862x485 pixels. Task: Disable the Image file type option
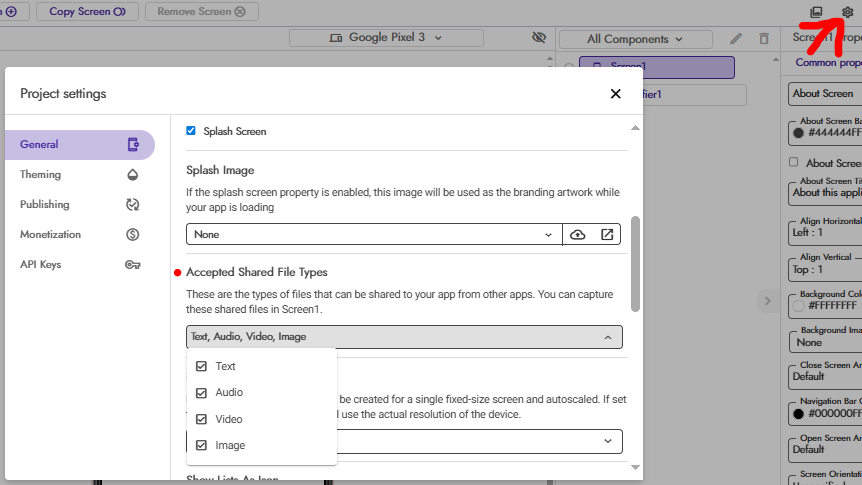click(x=202, y=445)
